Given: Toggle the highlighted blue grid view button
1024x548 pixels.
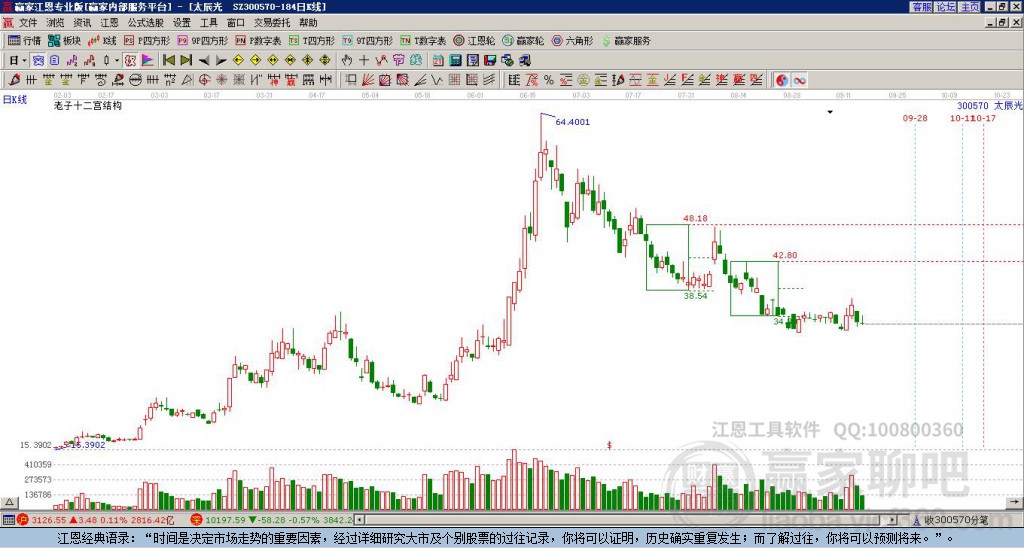Looking at the screenshot, I should (x=39, y=61).
